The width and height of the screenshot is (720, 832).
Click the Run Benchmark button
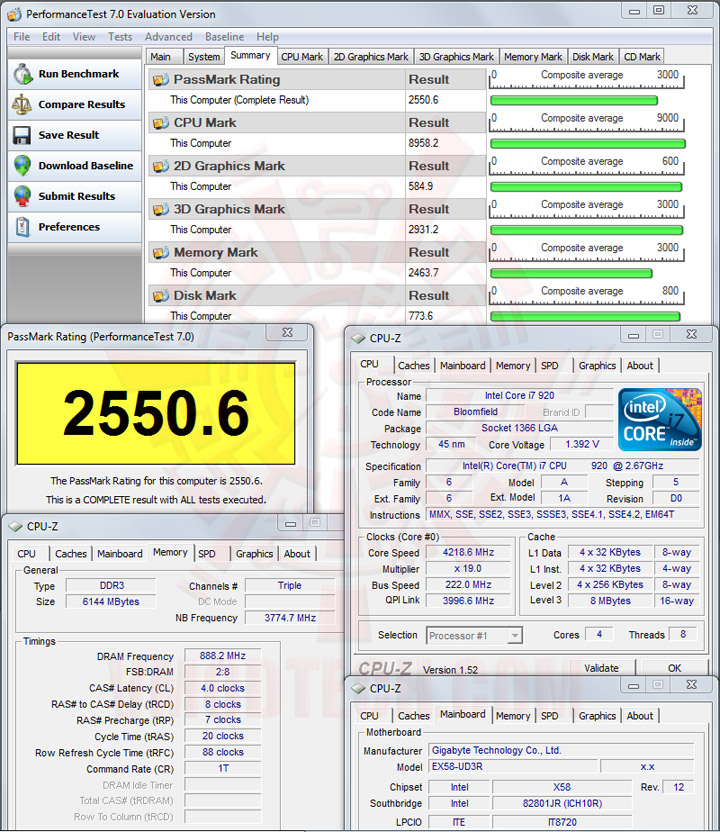pos(75,74)
